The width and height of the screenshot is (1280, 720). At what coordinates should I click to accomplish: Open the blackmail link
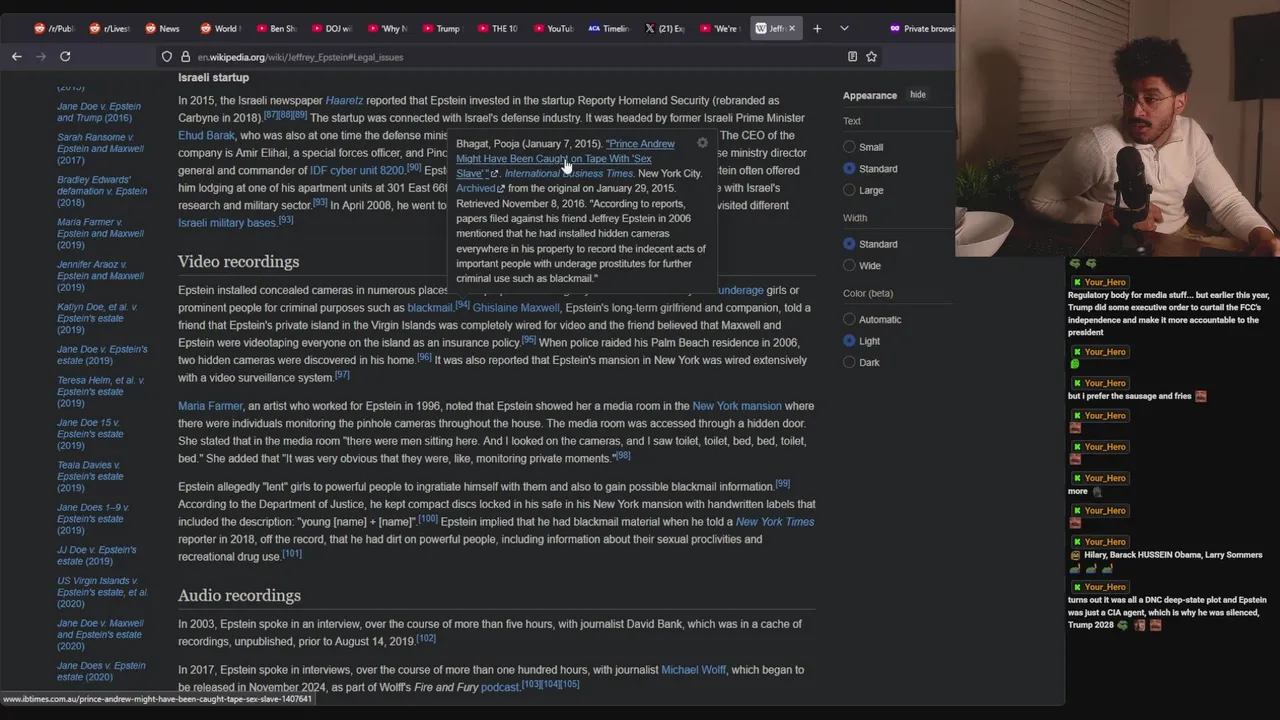click(430, 308)
